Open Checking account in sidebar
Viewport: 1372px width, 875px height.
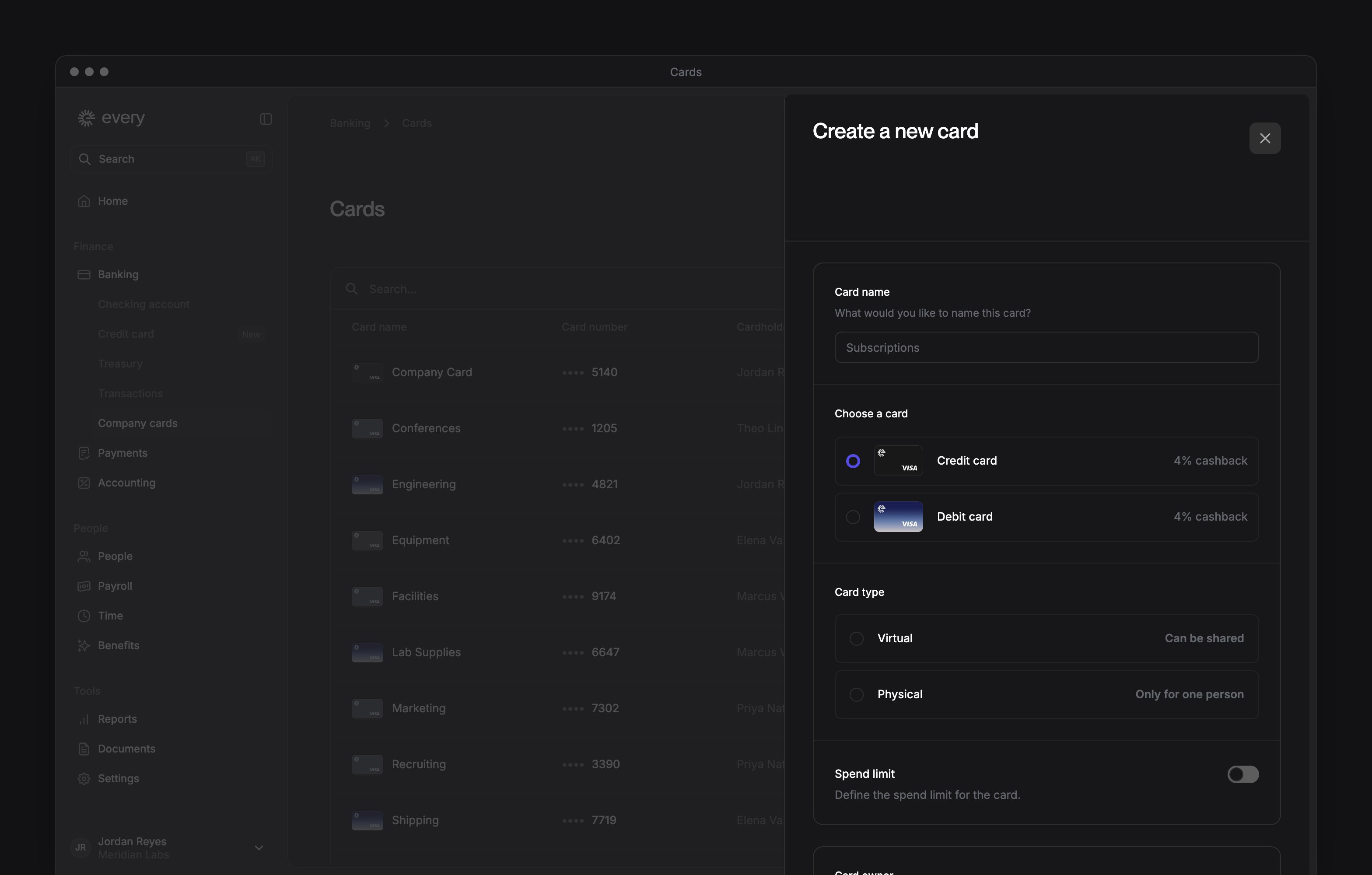point(143,304)
